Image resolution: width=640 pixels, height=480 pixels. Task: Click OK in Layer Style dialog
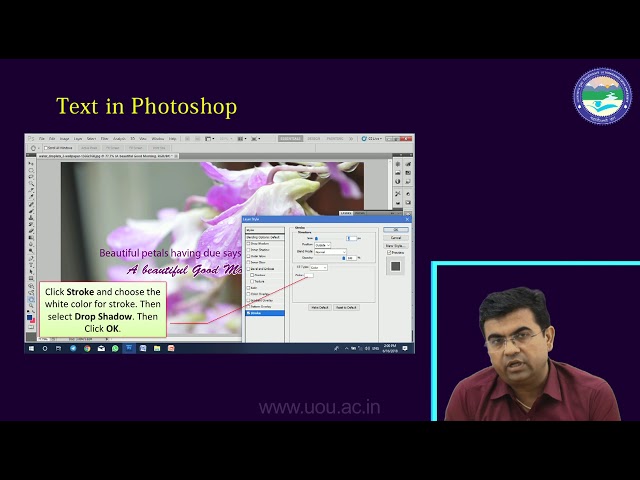(396, 230)
